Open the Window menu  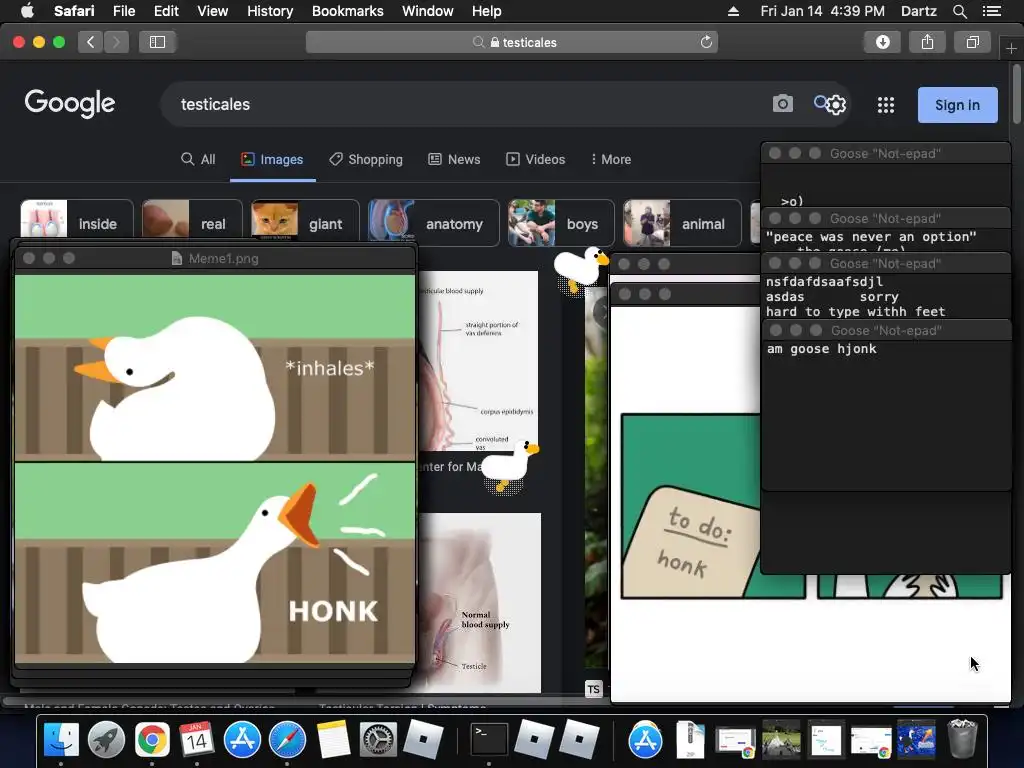pyautogui.click(x=427, y=11)
